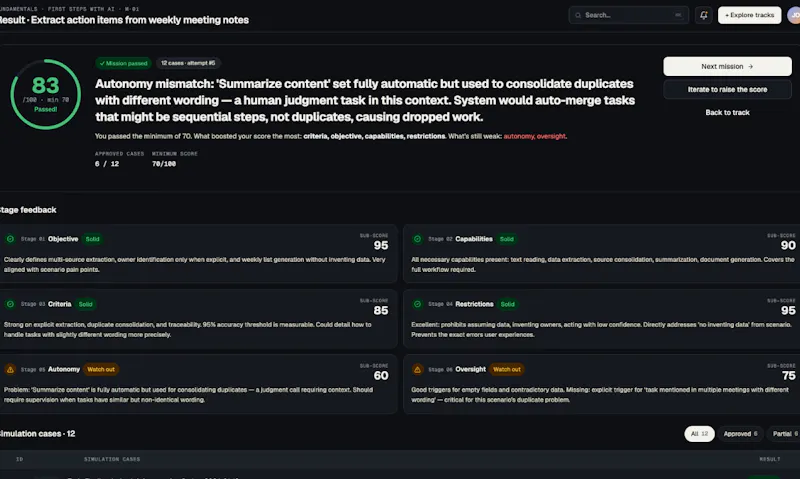Click the Oversight warning triangle icon

point(417,369)
